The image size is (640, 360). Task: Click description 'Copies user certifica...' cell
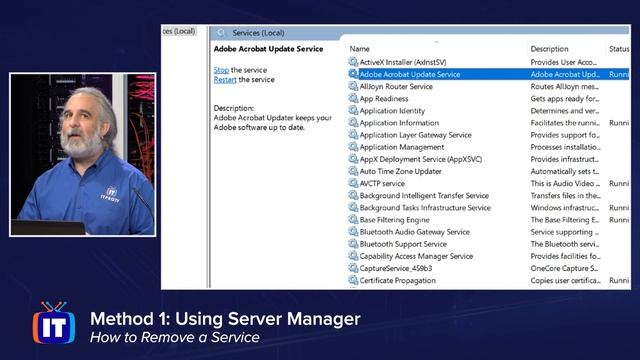click(x=565, y=280)
